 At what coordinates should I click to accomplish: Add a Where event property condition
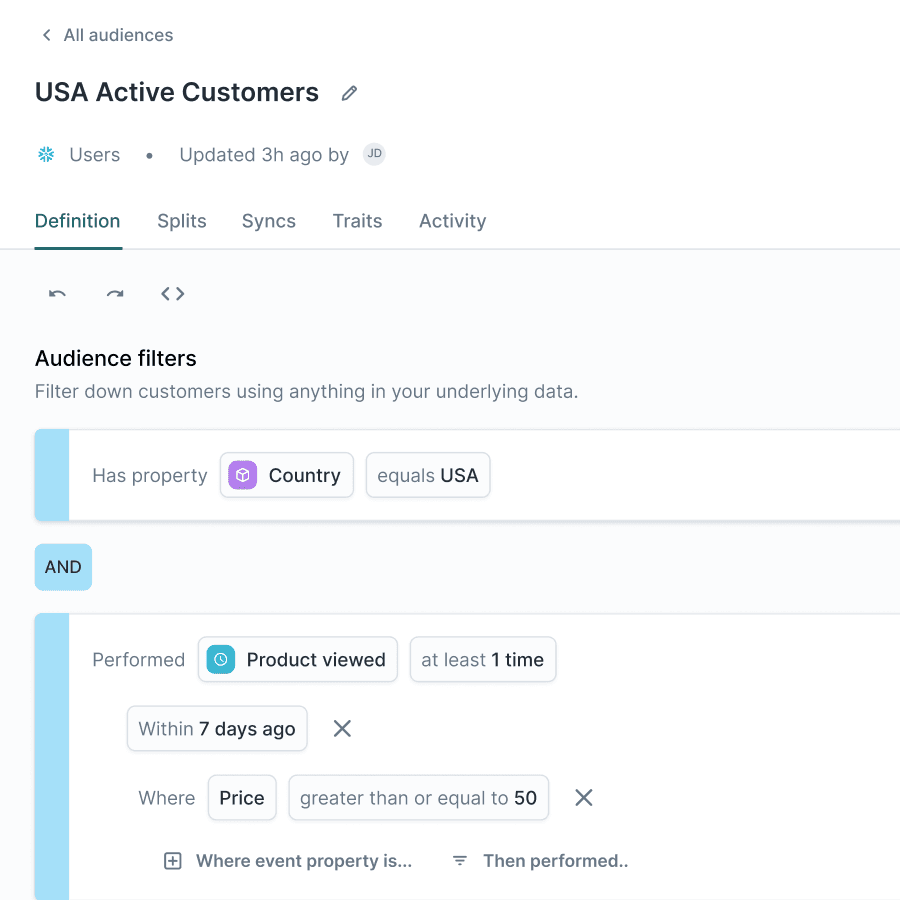[288, 861]
